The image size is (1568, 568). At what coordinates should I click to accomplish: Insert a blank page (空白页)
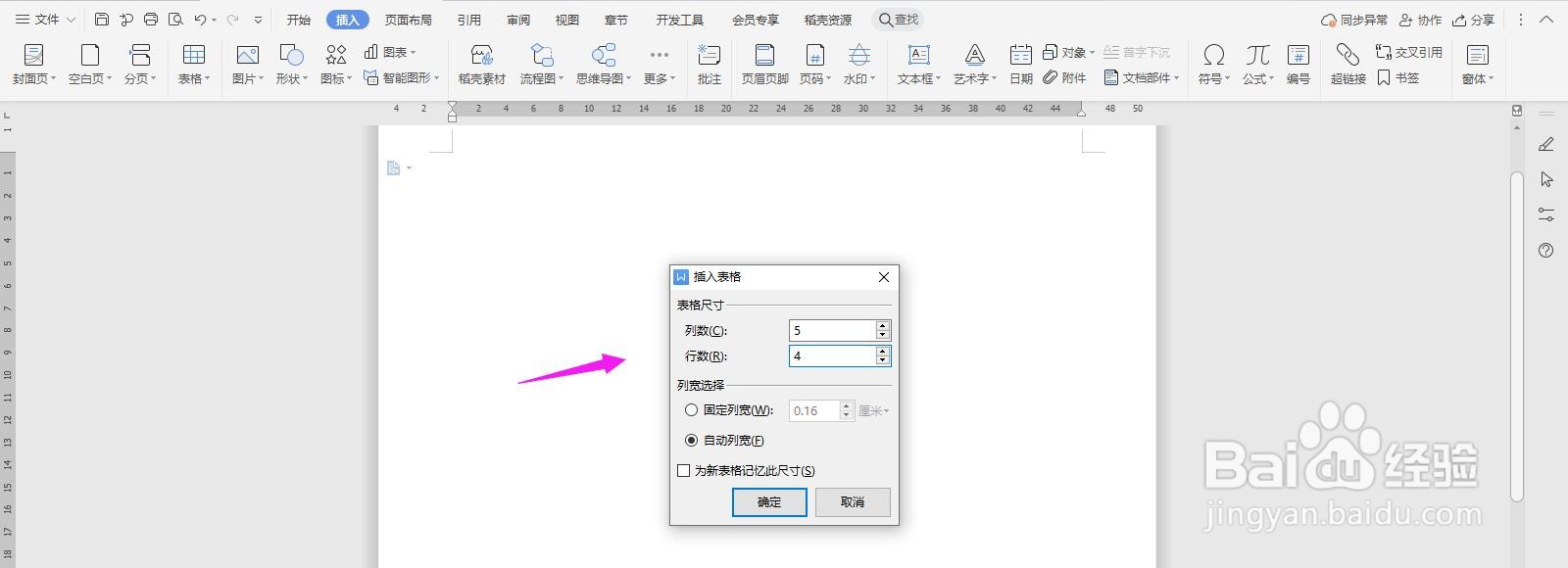(x=89, y=65)
